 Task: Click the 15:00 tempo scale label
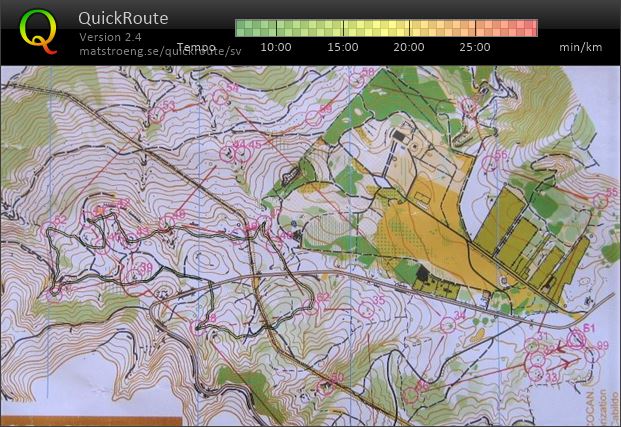click(343, 47)
